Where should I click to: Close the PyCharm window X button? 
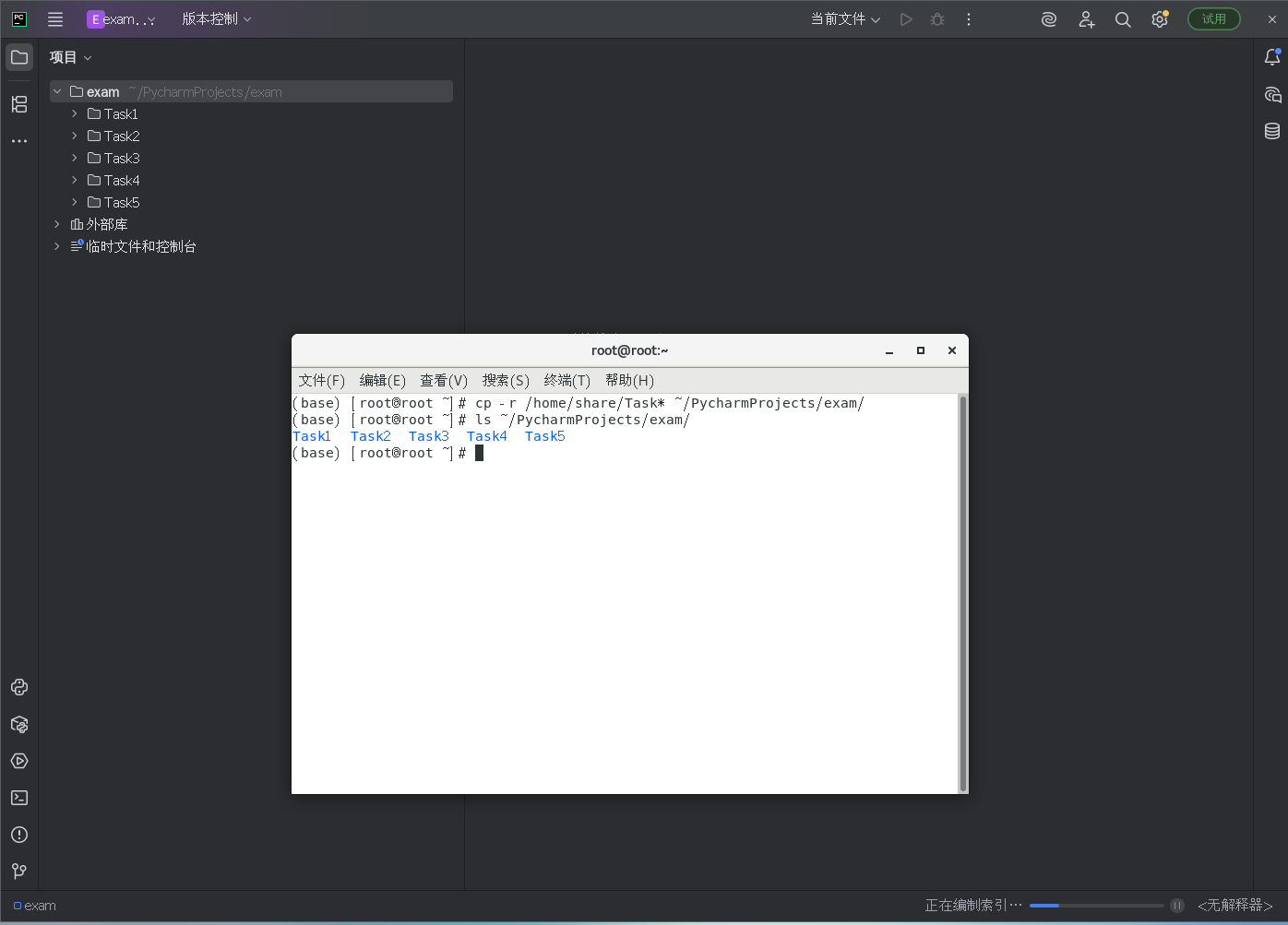click(x=1271, y=19)
